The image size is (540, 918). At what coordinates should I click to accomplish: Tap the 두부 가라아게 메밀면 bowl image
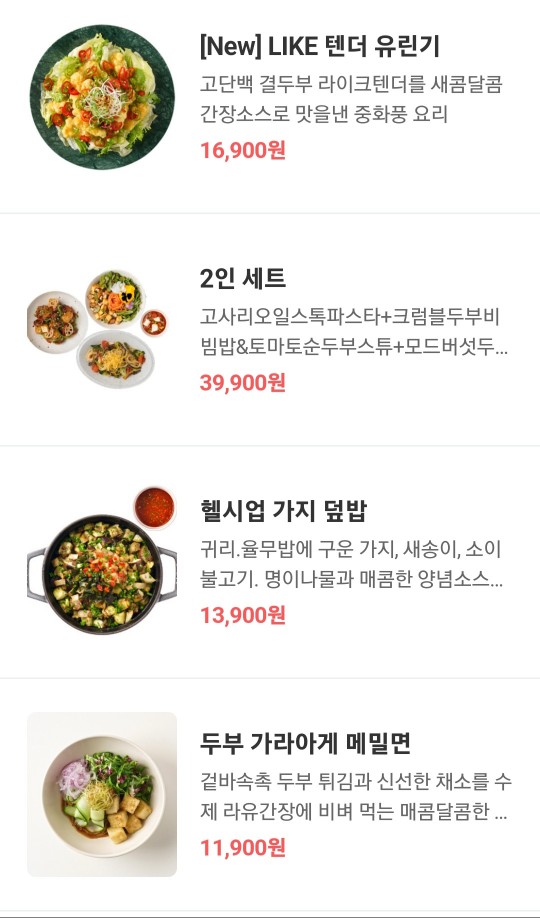click(102, 794)
